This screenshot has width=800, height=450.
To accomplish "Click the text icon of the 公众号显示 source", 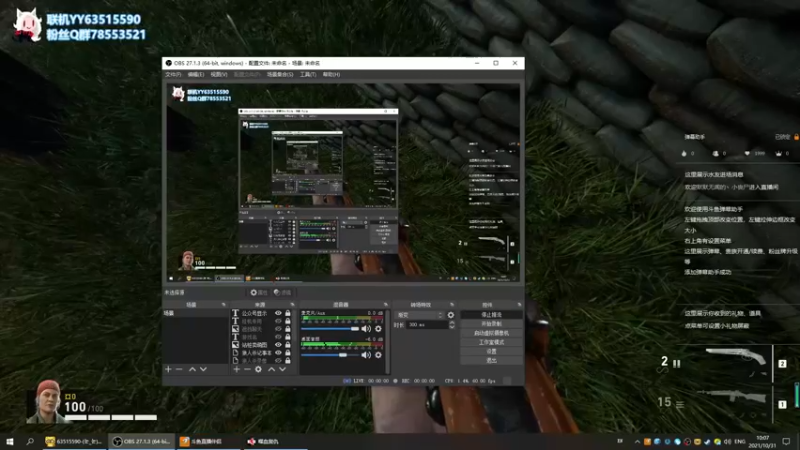I will coord(235,313).
